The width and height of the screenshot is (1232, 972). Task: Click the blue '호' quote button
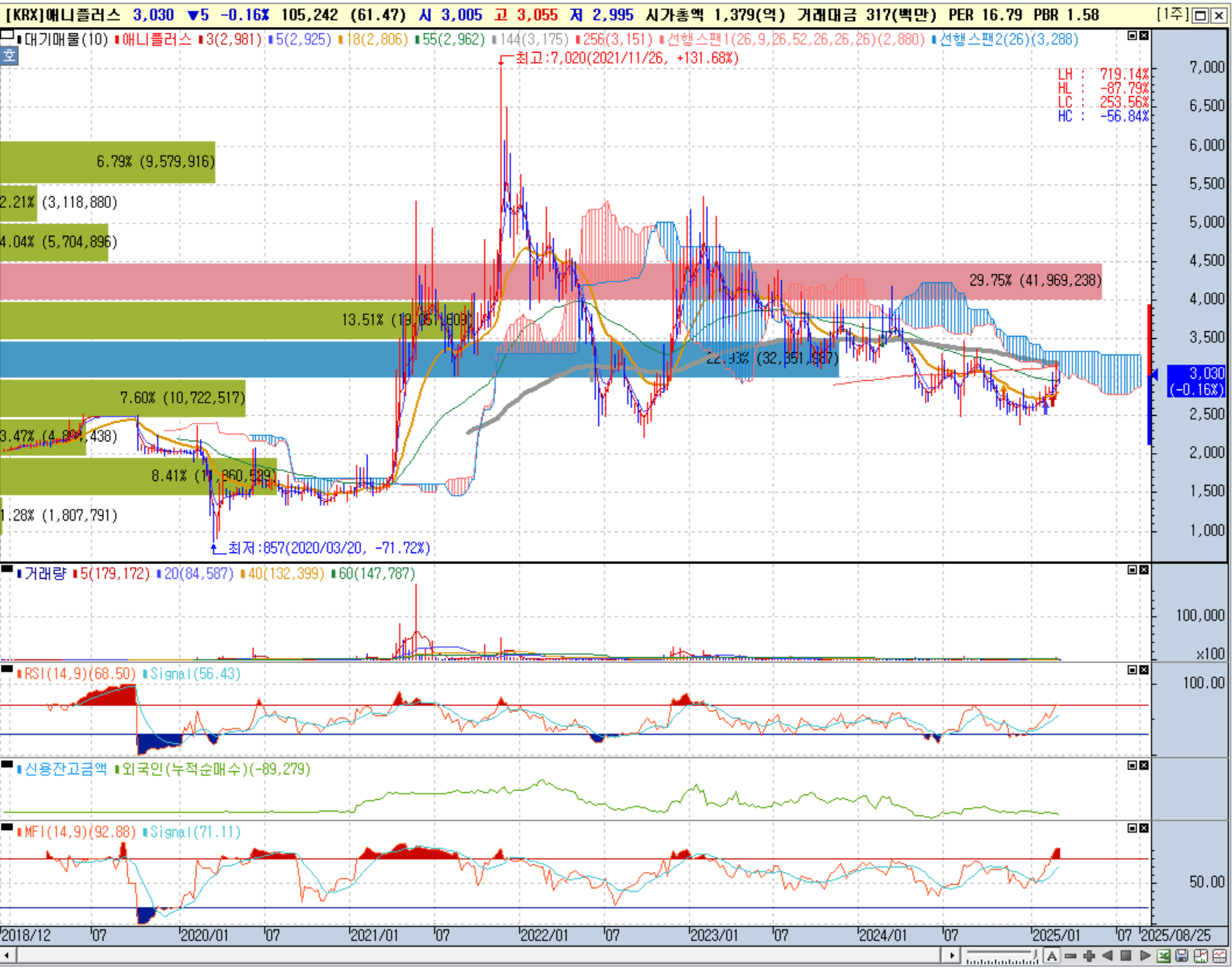coord(9,55)
